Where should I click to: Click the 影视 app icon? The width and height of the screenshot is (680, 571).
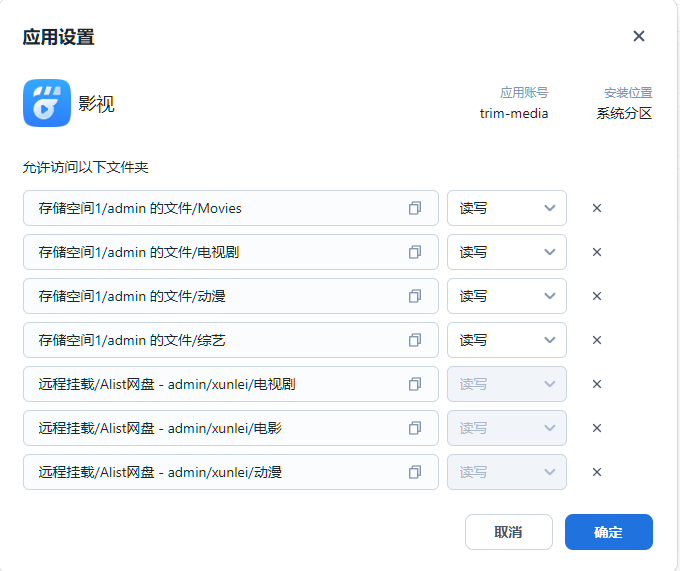[x=47, y=103]
